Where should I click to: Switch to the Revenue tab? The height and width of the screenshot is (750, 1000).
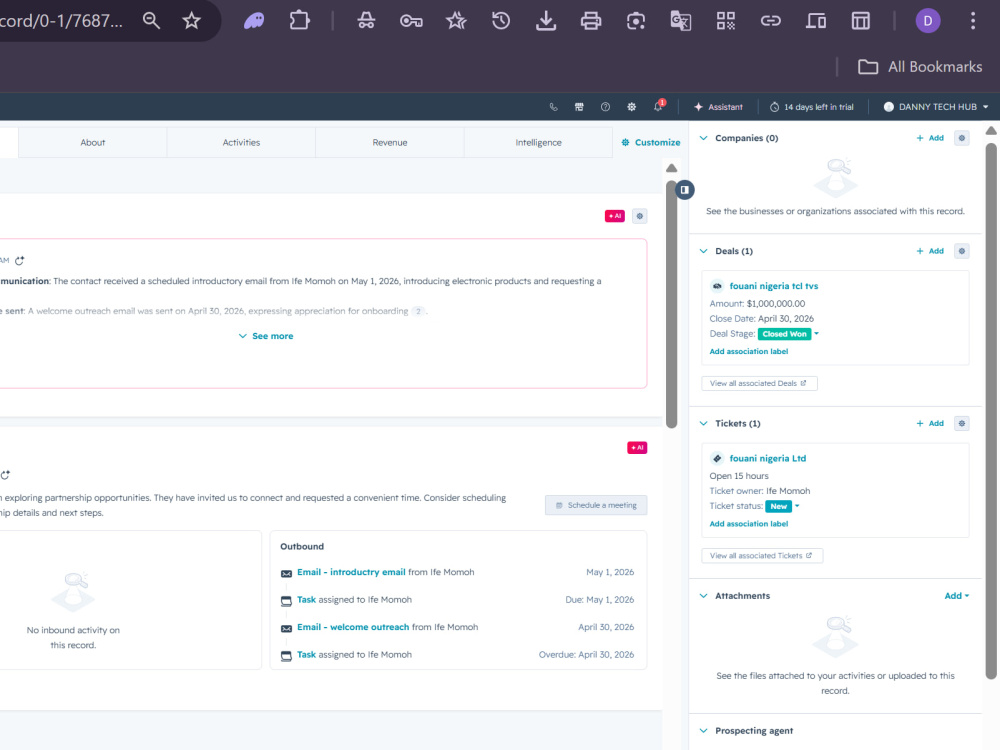coord(390,142)
